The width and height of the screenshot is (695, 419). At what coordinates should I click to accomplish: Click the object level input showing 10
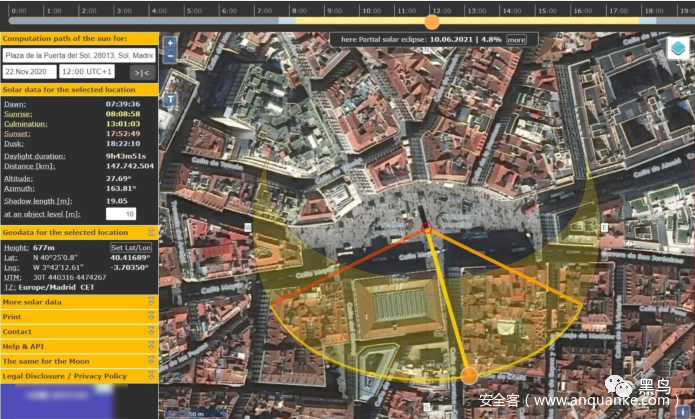(x=121, y=214)
